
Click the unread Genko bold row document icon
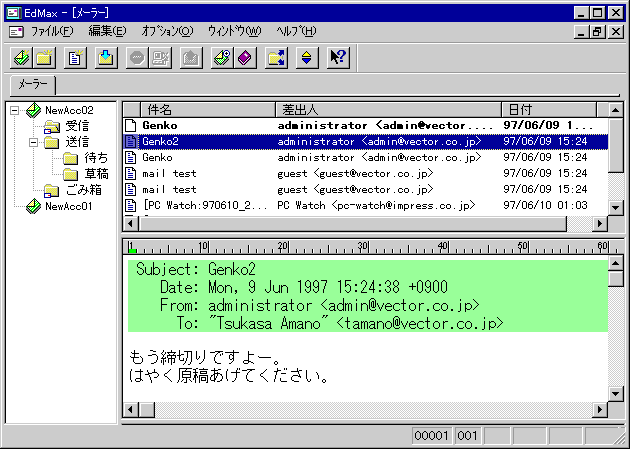point(131,125)
